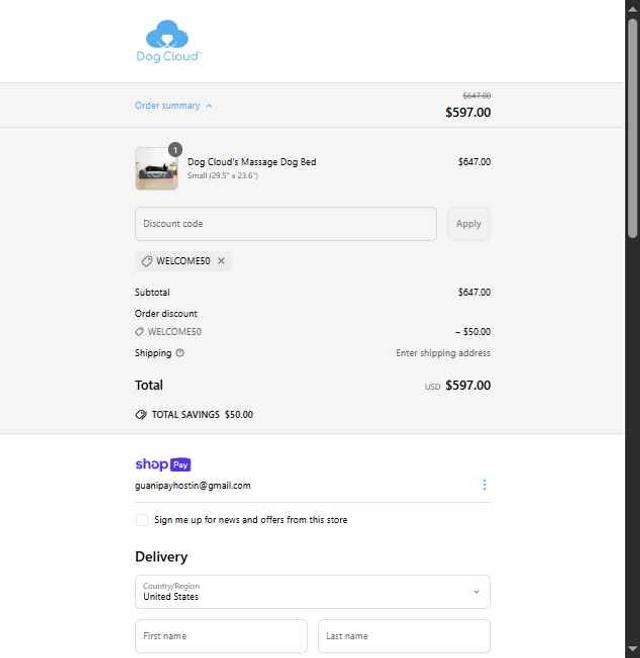The image size is (640, 658).
Task: Click the Shipping info help icon
Action: 180,353
